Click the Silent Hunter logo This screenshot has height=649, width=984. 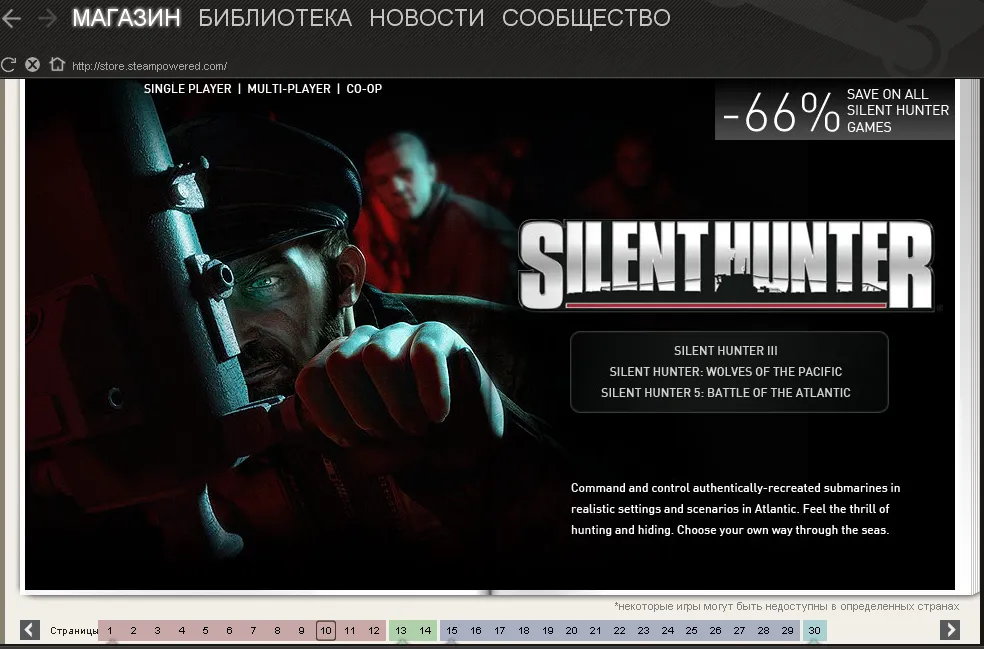coord(726,265)
